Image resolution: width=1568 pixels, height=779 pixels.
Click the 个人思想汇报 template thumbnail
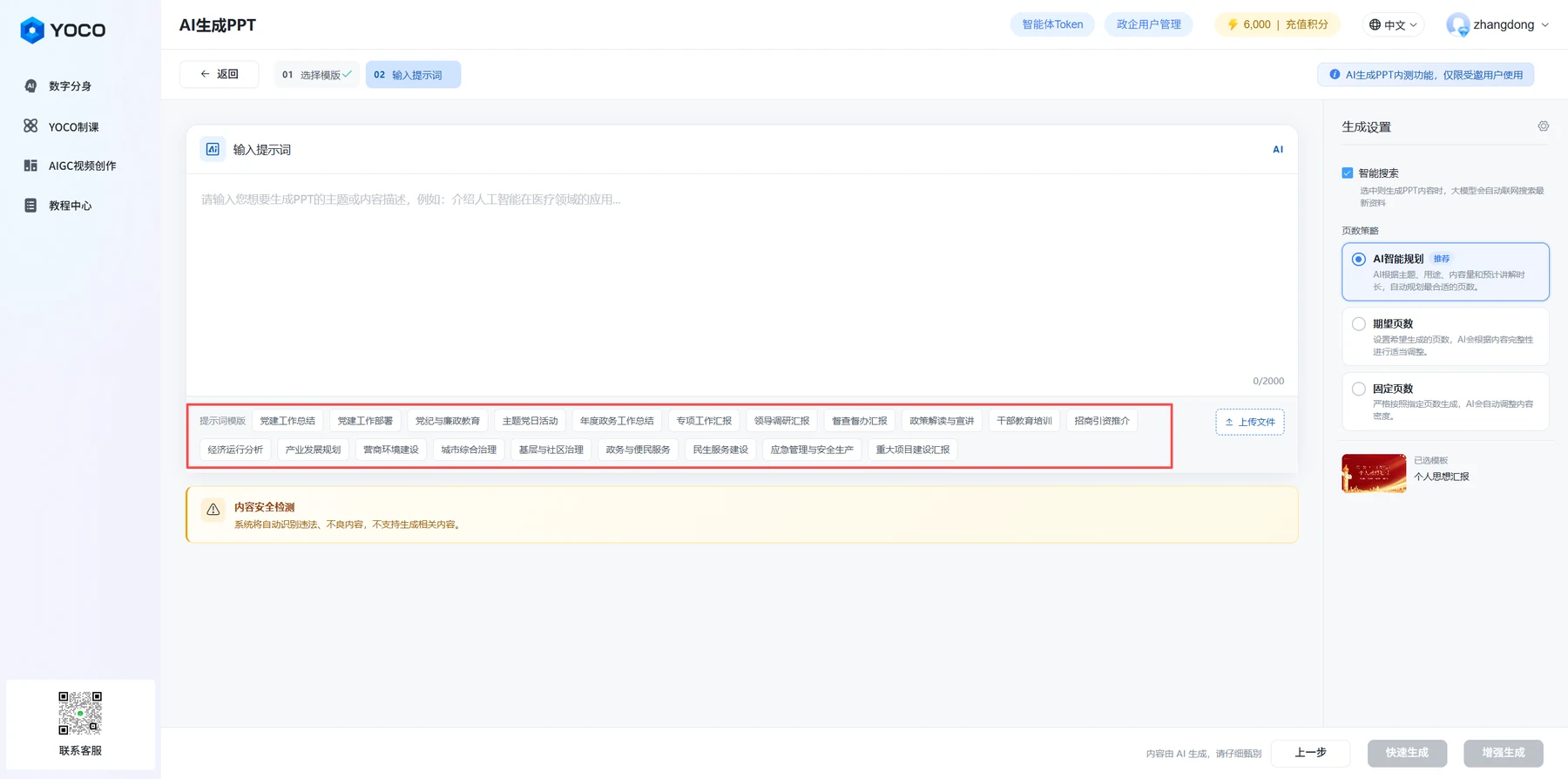(1374, 473)
